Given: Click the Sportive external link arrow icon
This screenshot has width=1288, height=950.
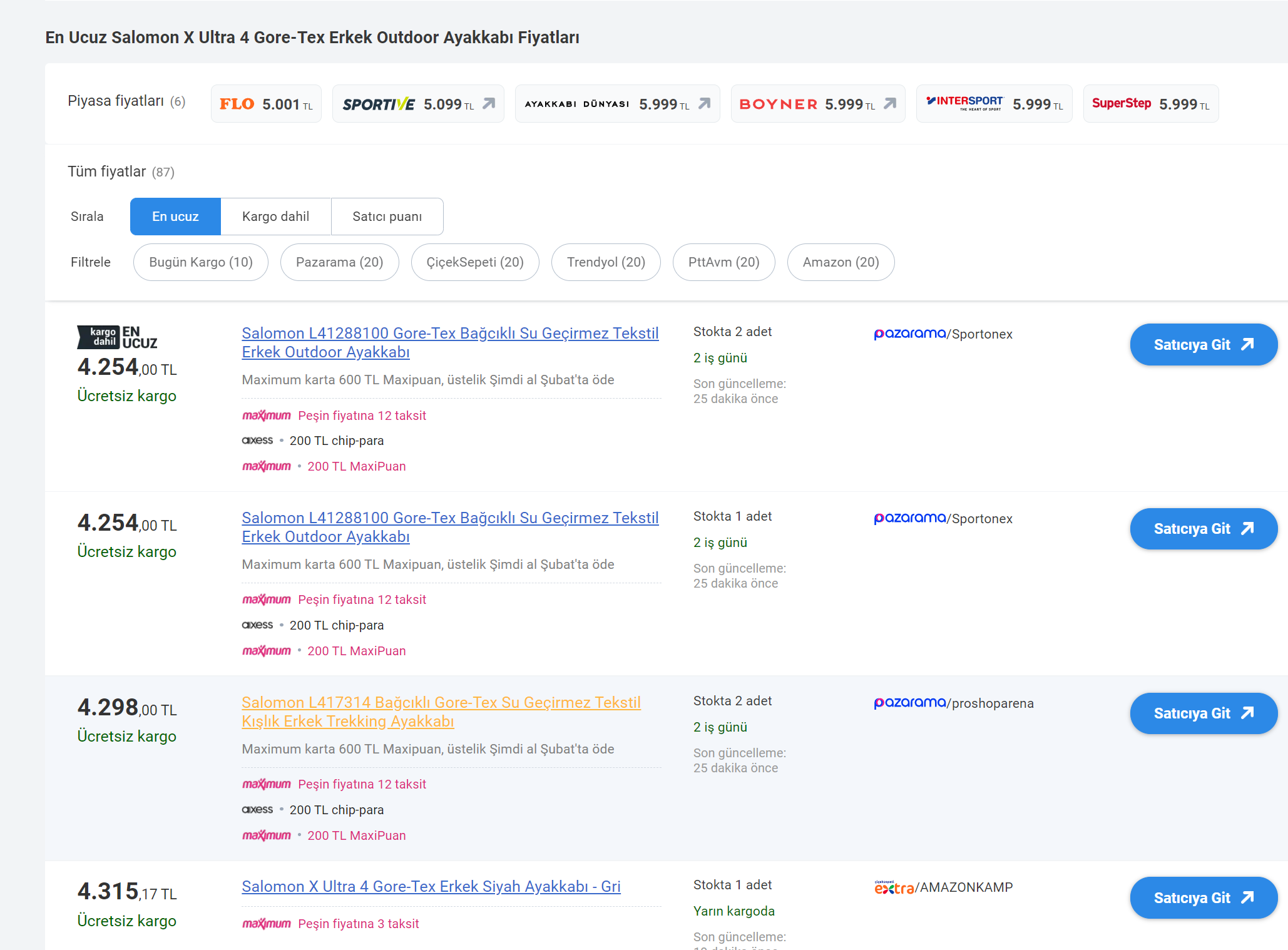Looking at the screenshot, I should click(489, 103).
